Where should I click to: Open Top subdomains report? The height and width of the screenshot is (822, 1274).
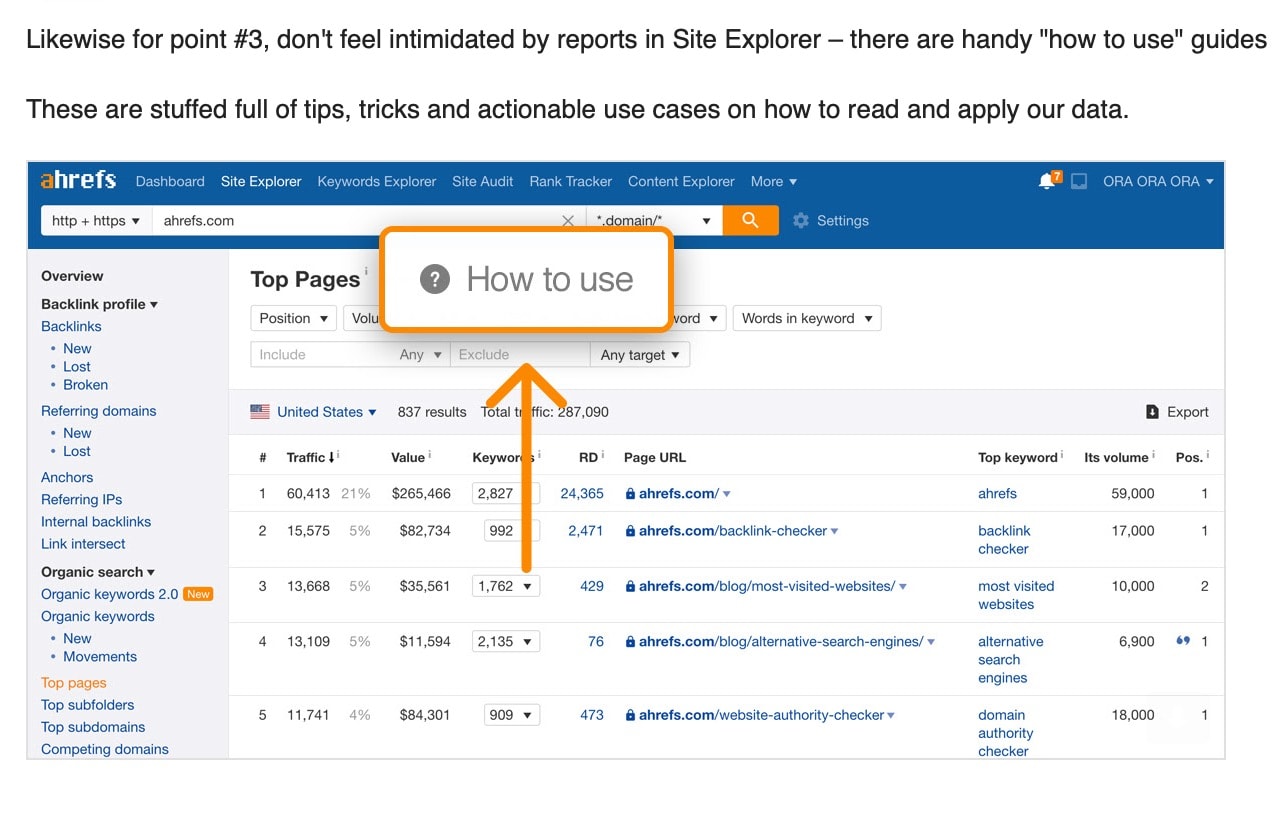coord(93,727)
